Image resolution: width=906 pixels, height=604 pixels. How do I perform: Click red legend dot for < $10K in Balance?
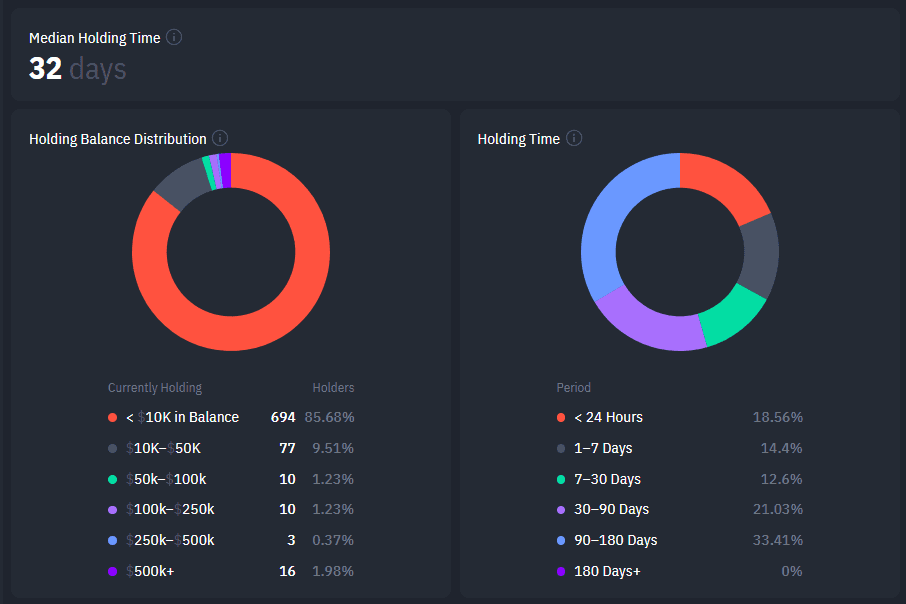tap(112, 417)
